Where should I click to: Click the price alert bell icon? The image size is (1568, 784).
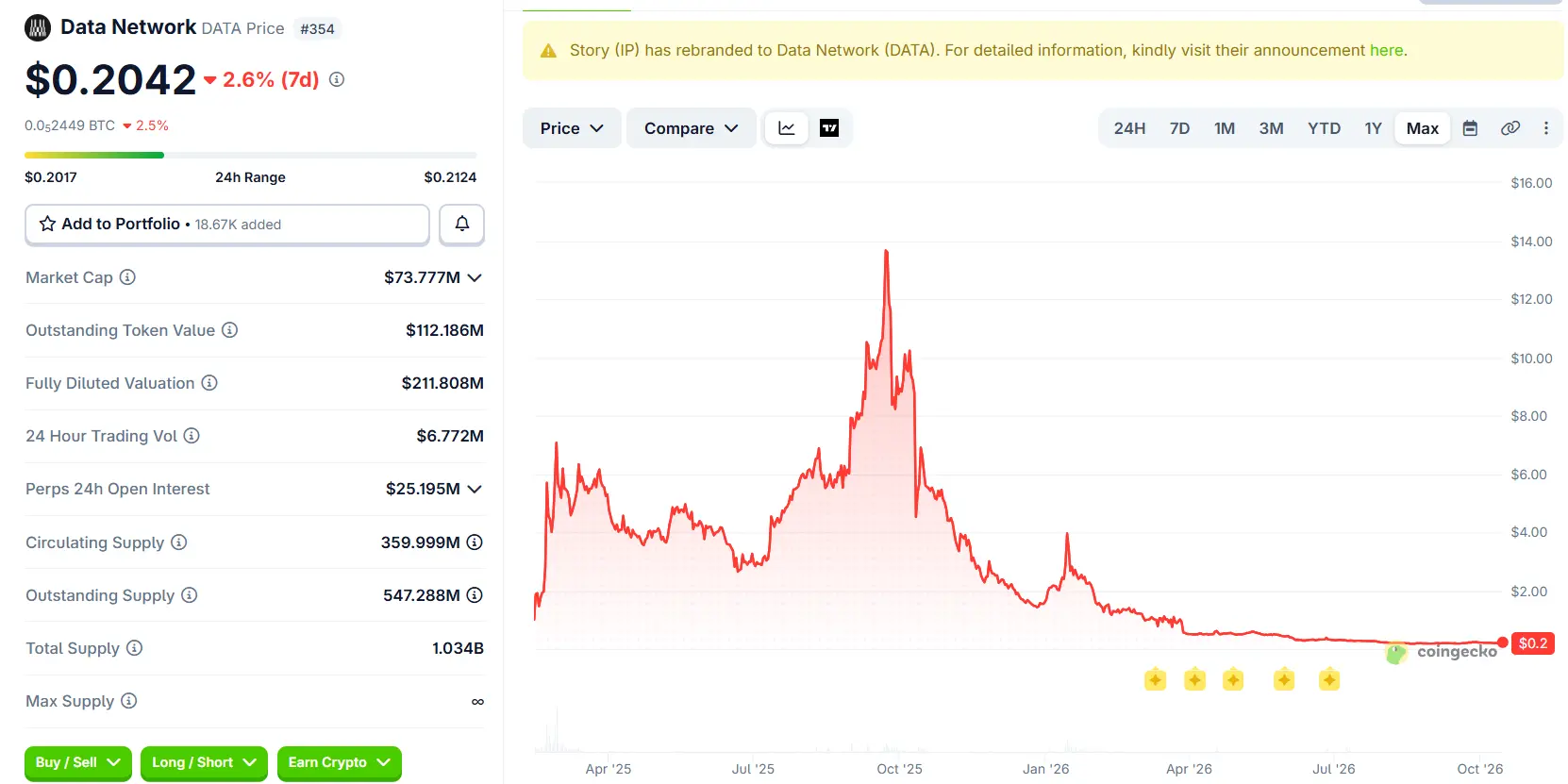coord(462,225)
